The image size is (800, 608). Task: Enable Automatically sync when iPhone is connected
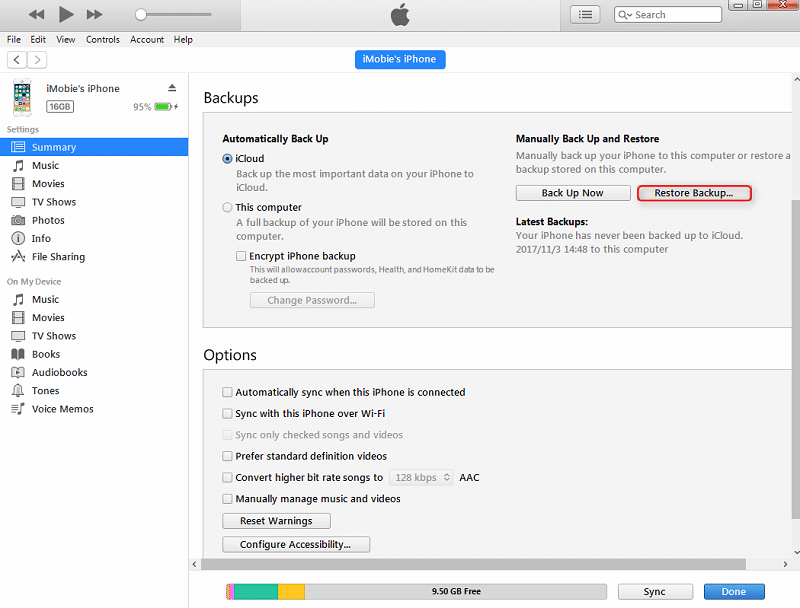228,392
